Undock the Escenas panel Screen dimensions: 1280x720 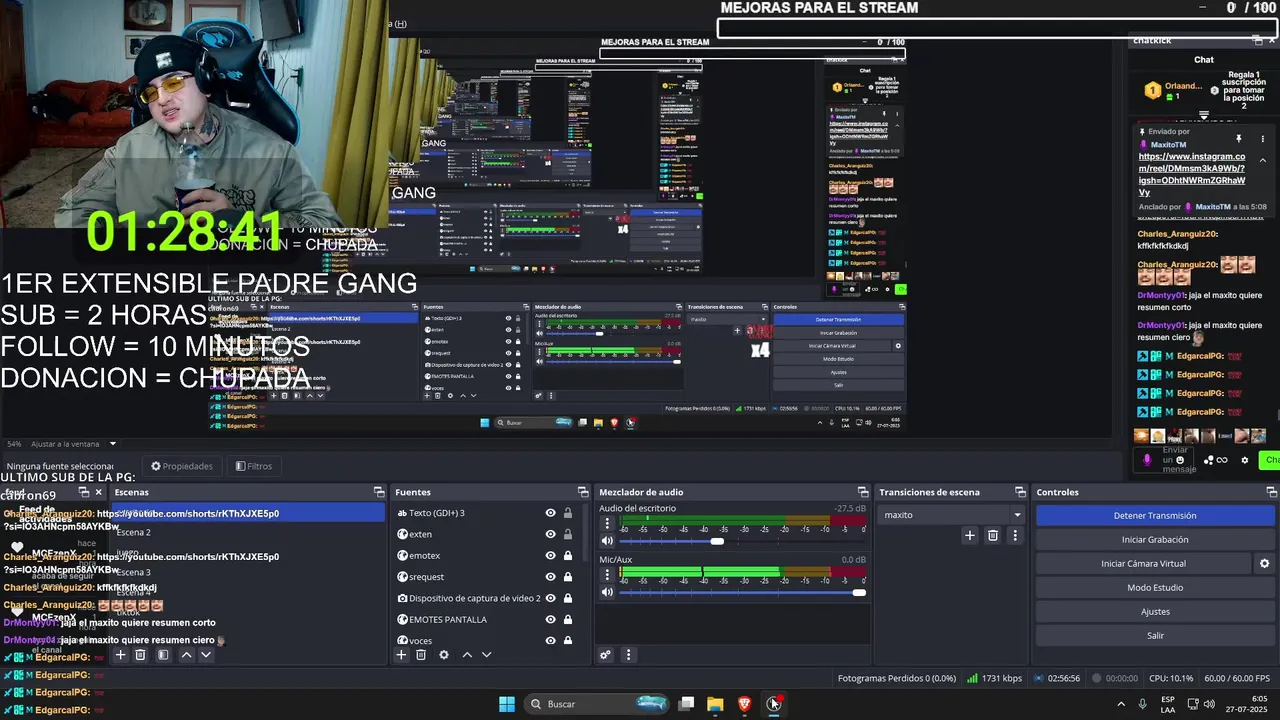[x=379, y=492]
